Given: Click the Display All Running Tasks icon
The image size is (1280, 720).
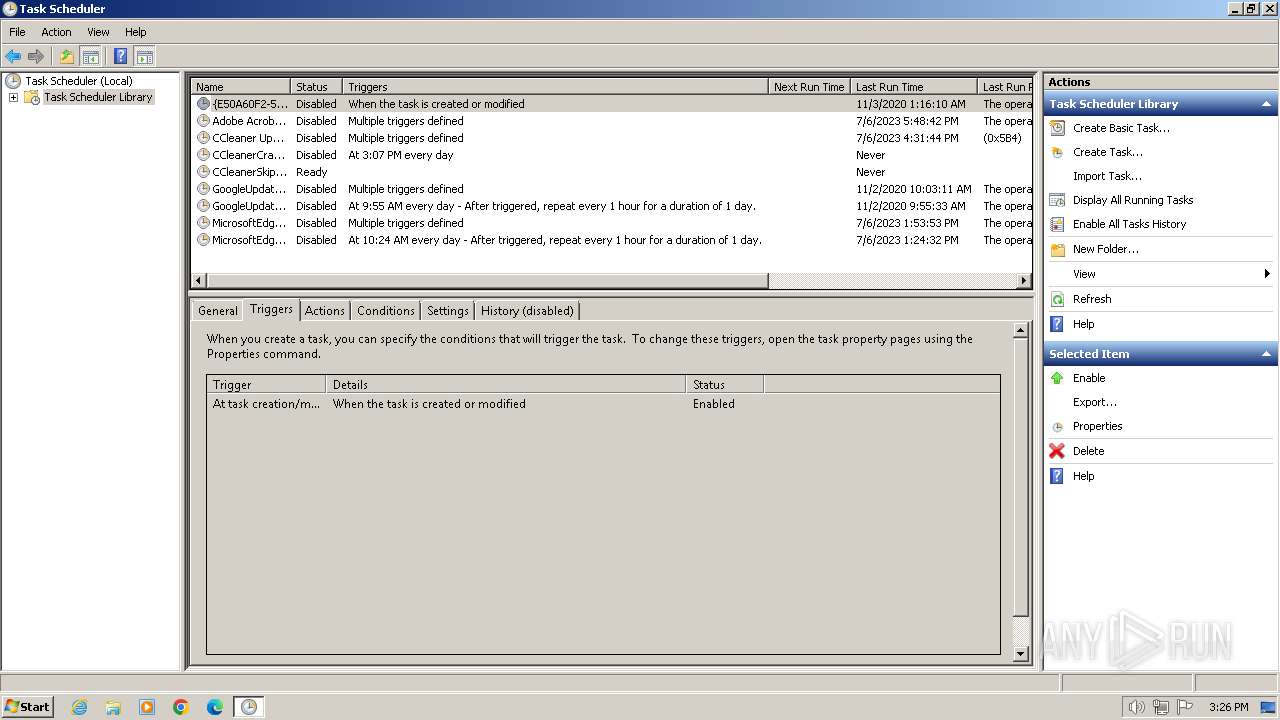Looking at the screenshot, I should [x=1057, y=200].
